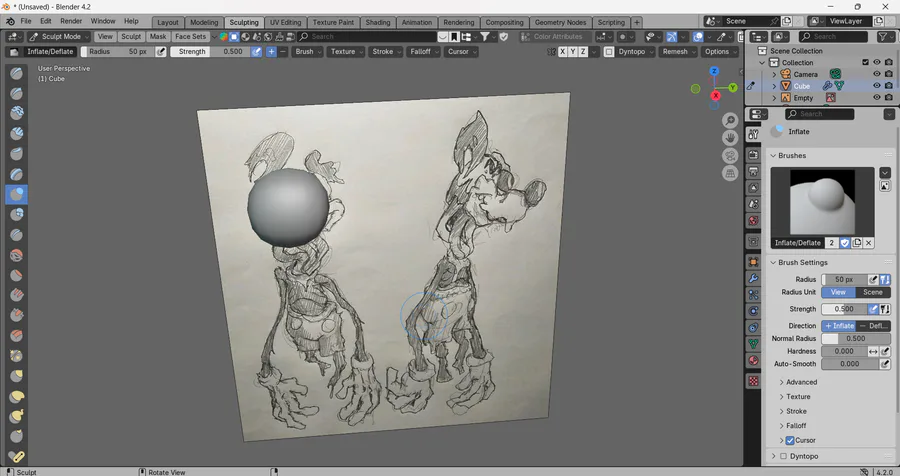Adjust the Strength slider in Brush Settings
Screen dimensions: 900x476
(844, 309)
